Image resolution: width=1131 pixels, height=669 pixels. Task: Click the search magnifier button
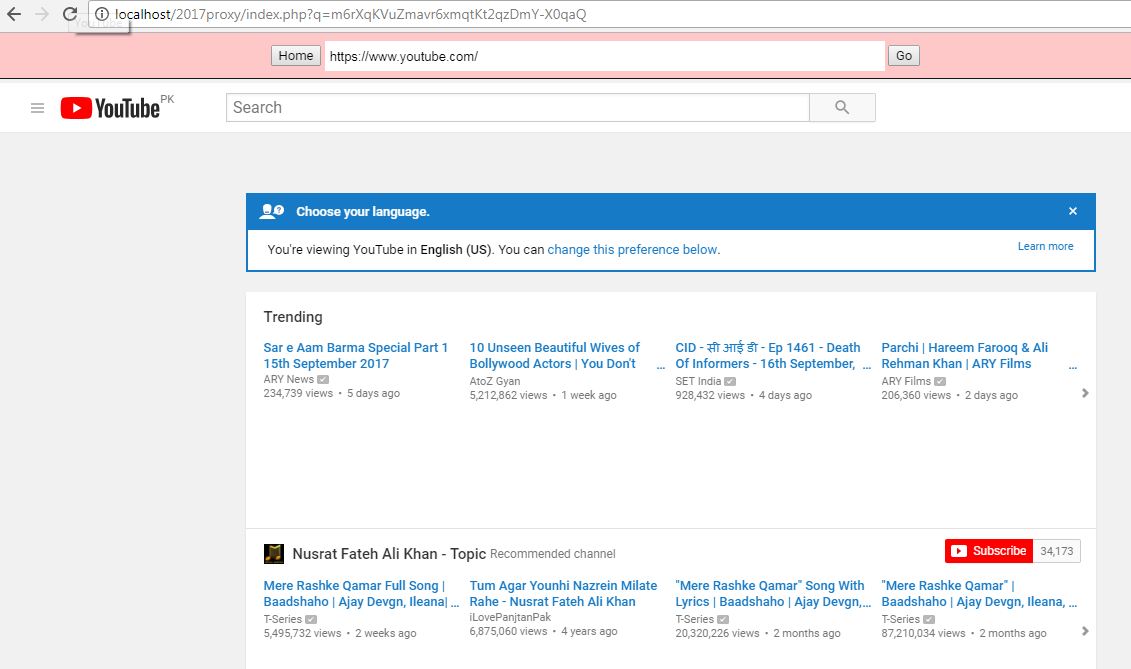pos(842,108)
